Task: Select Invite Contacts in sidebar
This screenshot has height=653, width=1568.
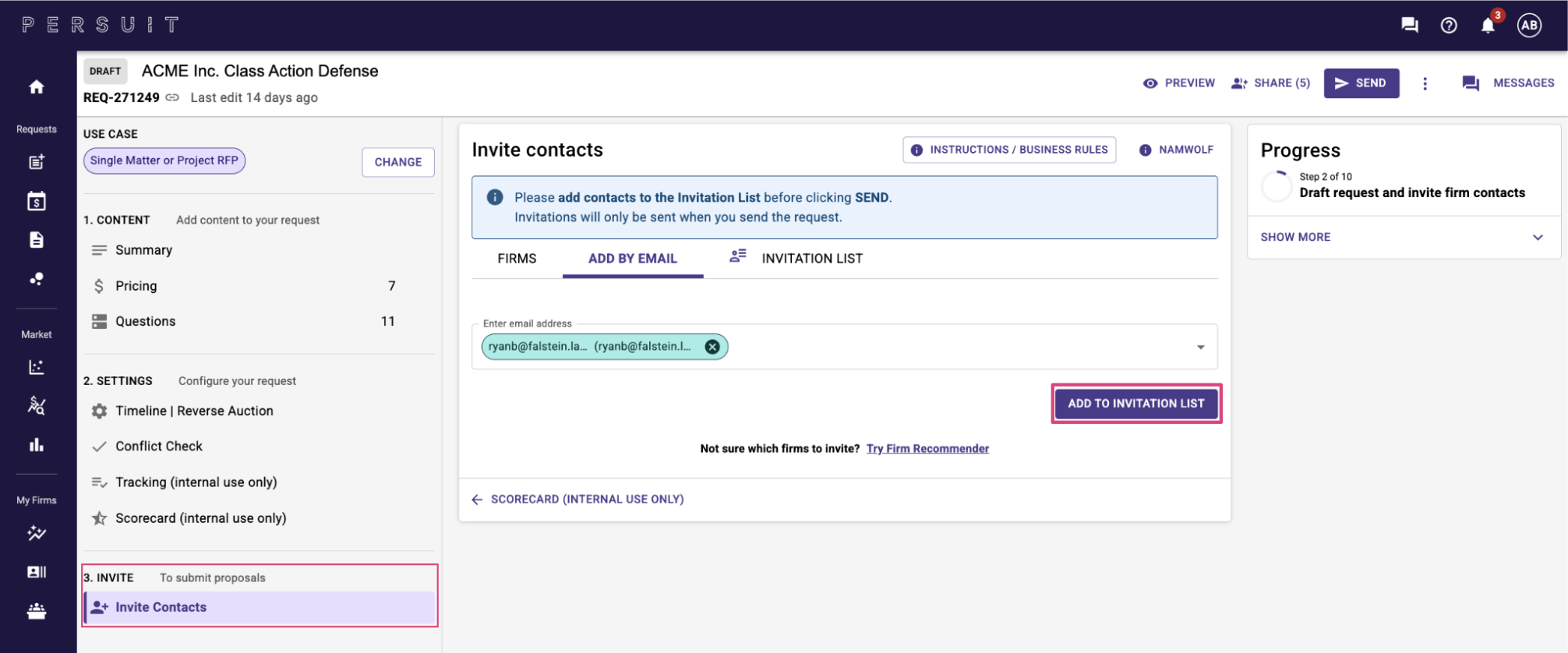Action: coord(260,607)
